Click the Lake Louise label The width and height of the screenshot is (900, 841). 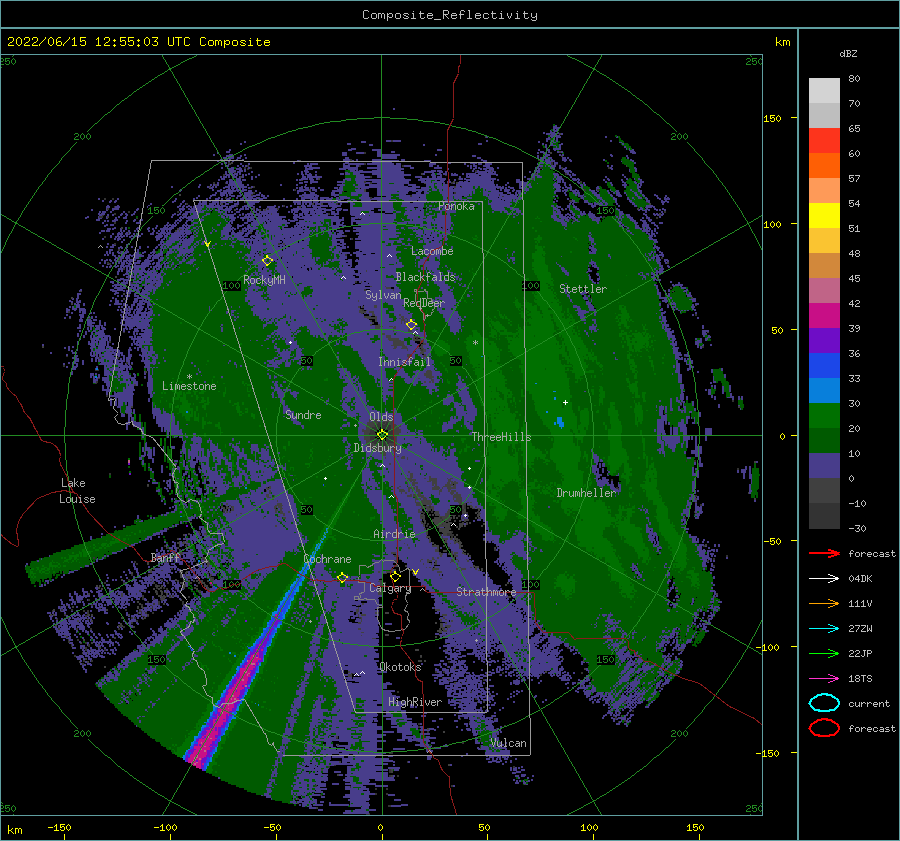coord(77,491)
